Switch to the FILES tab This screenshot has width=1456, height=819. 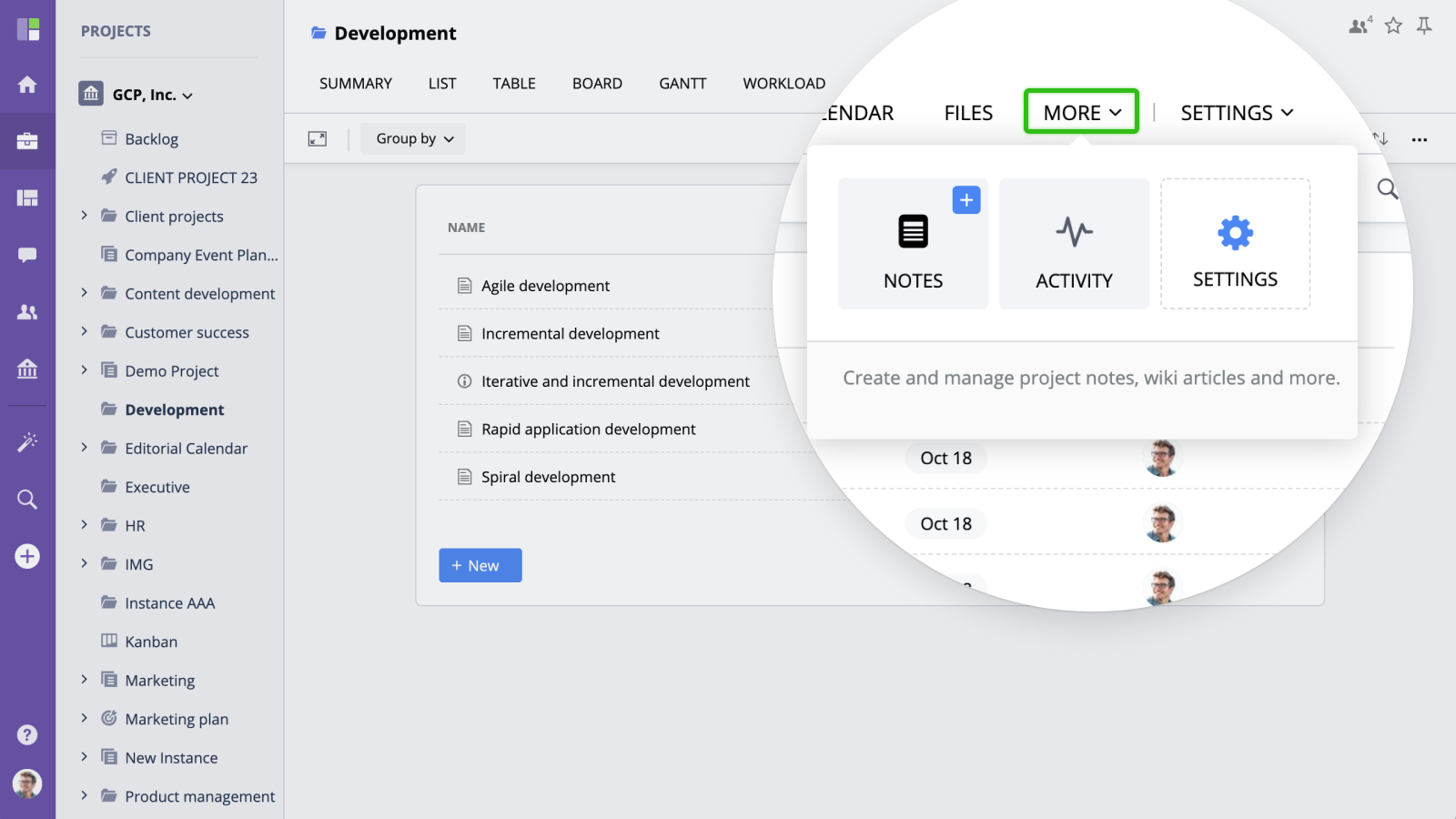968,113
